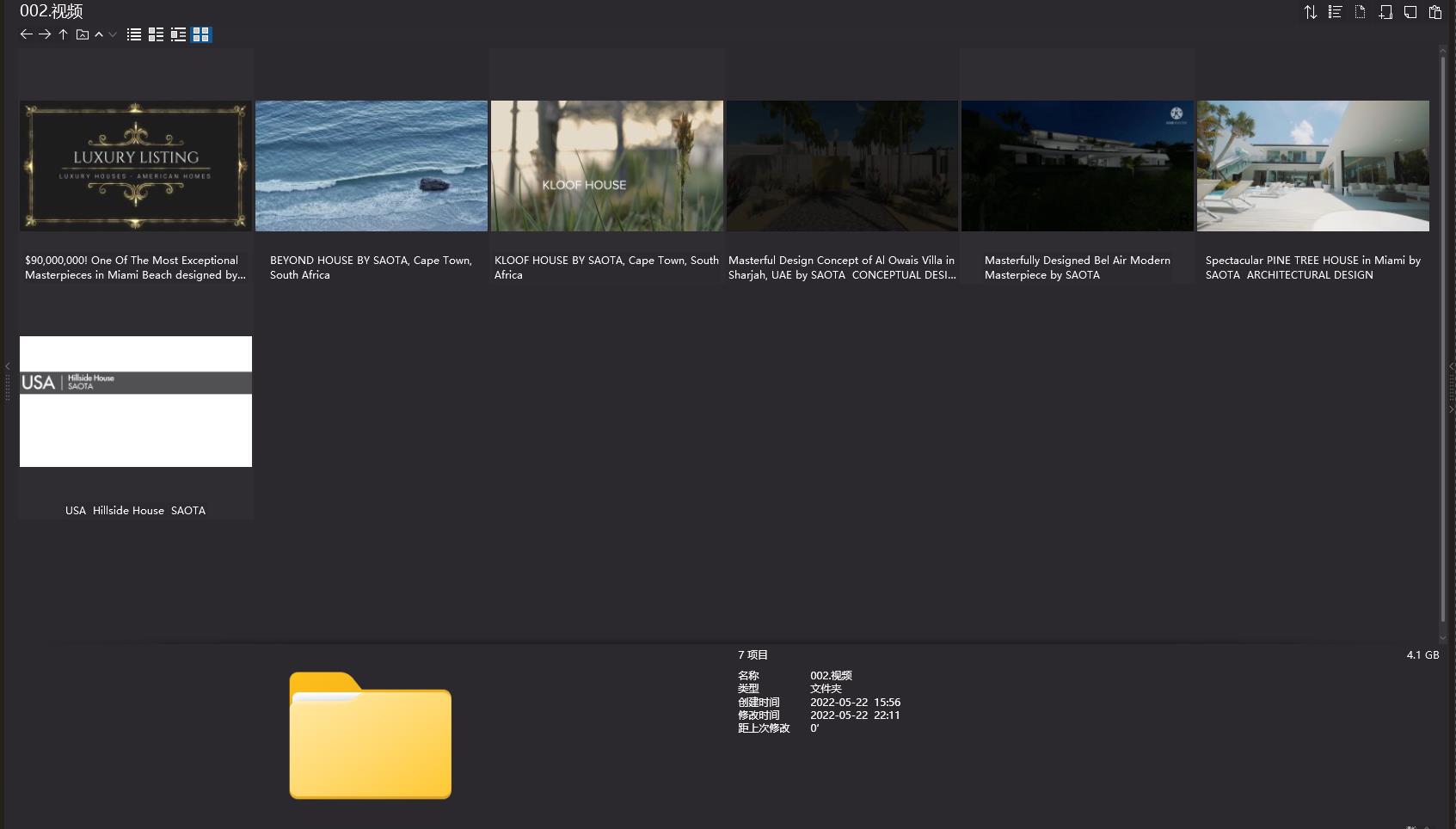Click the large folder preview icon
The width and height of the screenshot is (1456, 829).
click(x=370, y=735)
